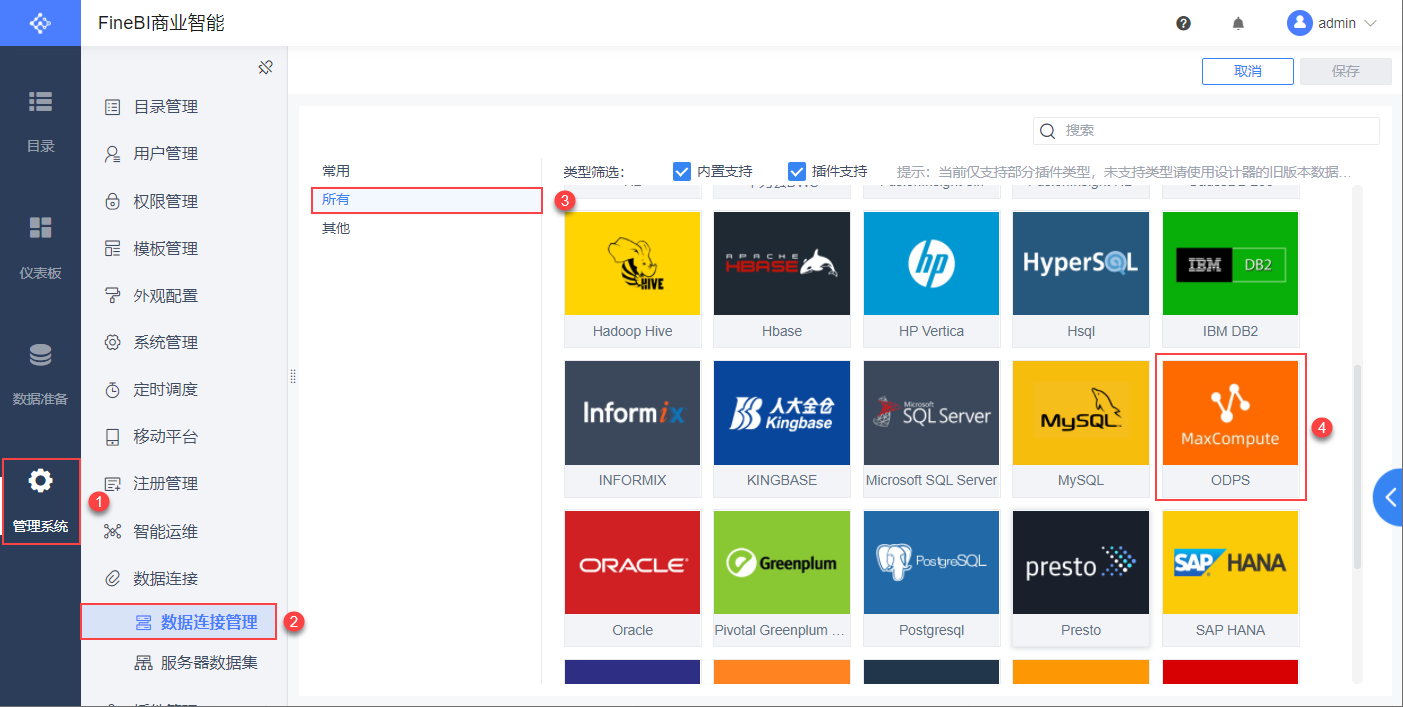Viewport: 1403px width, 707px height.
Task: Choose the SAP HANA connection tile
Action: tap(1230, 578)
